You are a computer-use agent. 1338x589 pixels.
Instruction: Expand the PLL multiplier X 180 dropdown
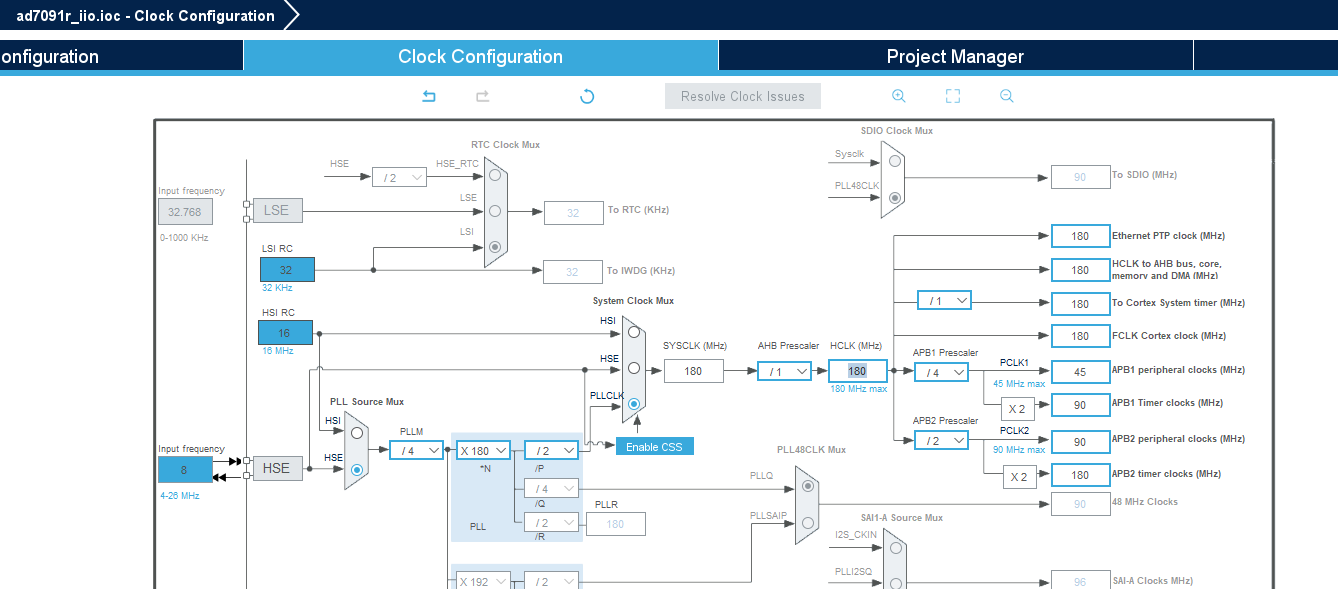(x=484, y=451)
